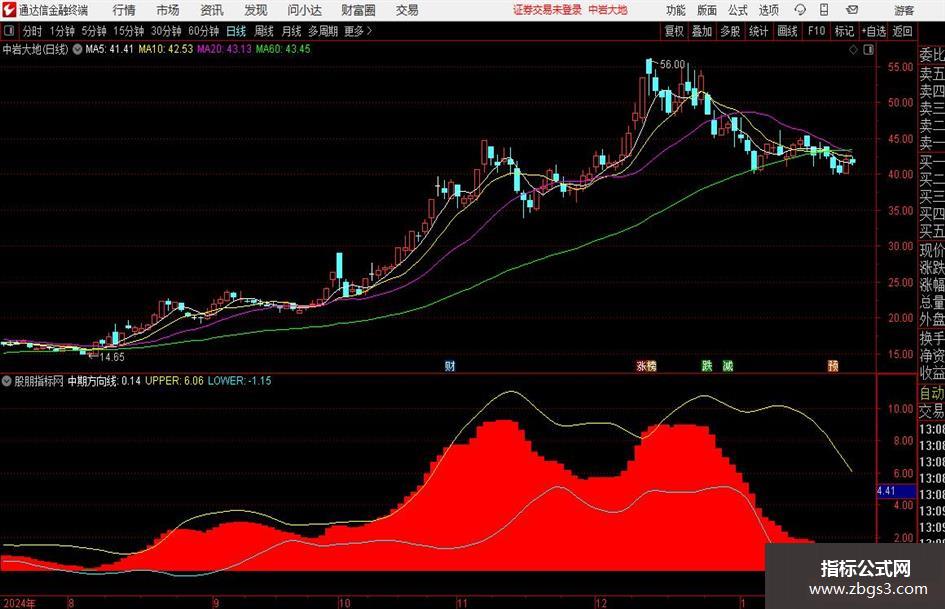Switch to the 15分钟 period tab
The width and height of the screenshot is (945, 609).
coord(129,31)
